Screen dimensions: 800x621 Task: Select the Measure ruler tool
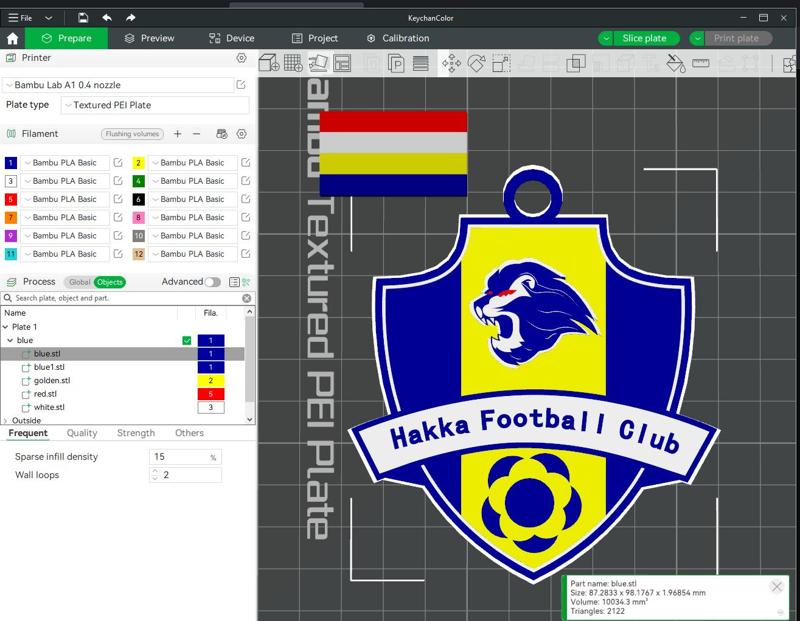pyautogui.click(x=701, y=63)
